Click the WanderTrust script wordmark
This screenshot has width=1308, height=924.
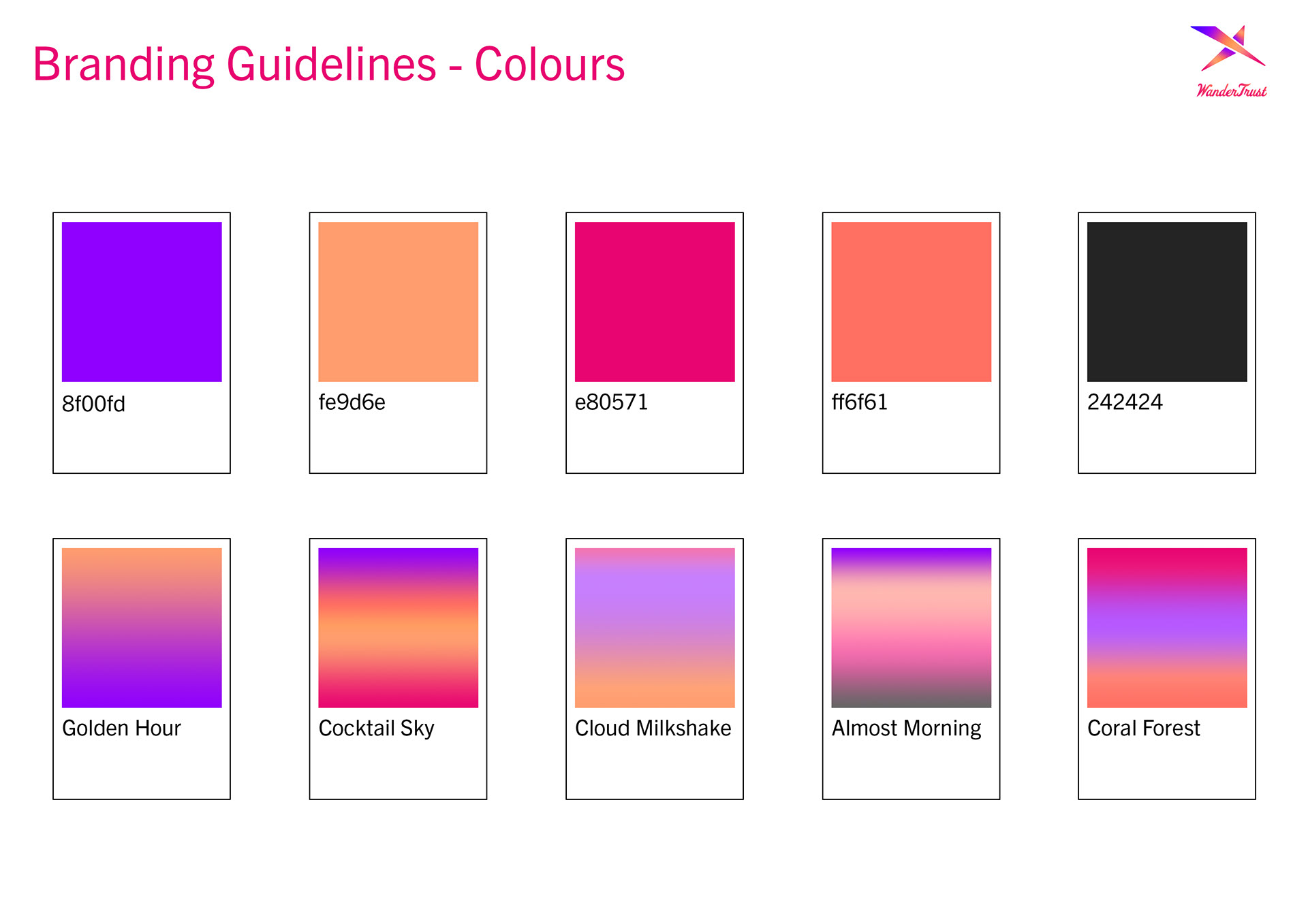1232,91
